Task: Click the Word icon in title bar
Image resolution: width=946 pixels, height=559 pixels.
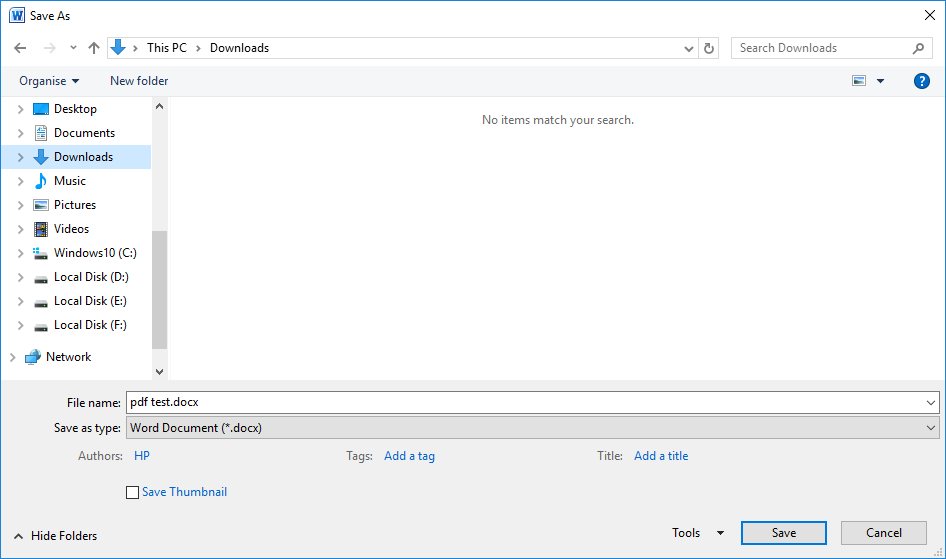Action: [x=17, y=16]
